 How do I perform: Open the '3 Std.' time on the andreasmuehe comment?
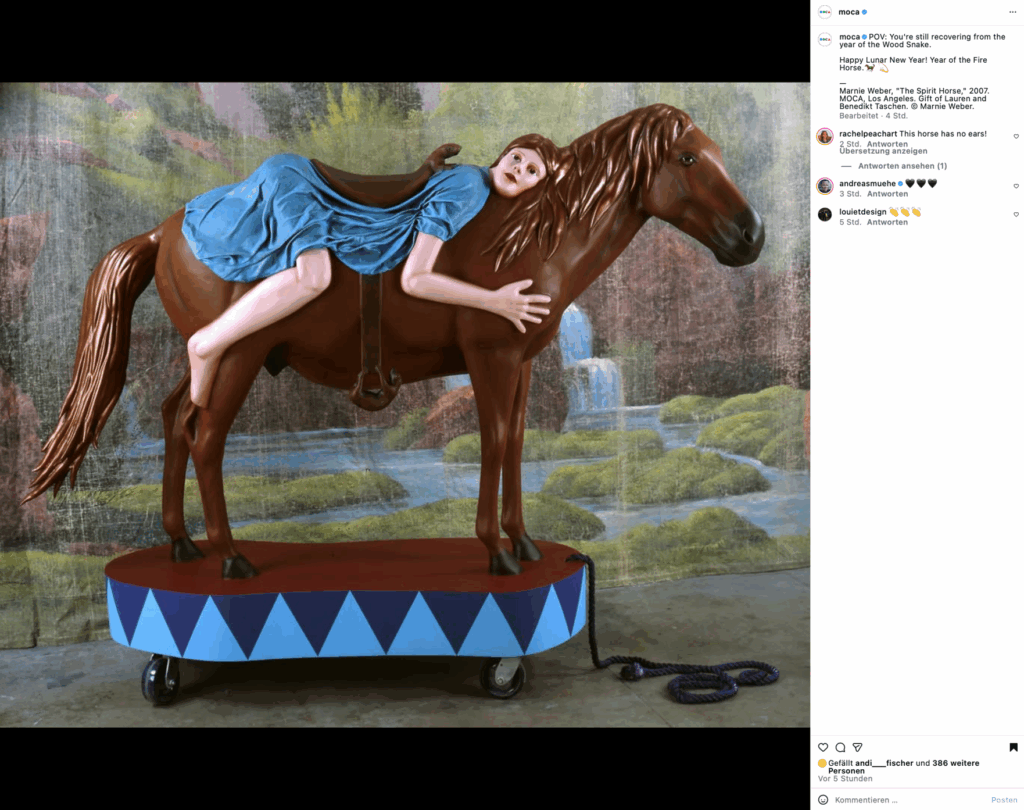pyautogui.click(x=850, y=194)
